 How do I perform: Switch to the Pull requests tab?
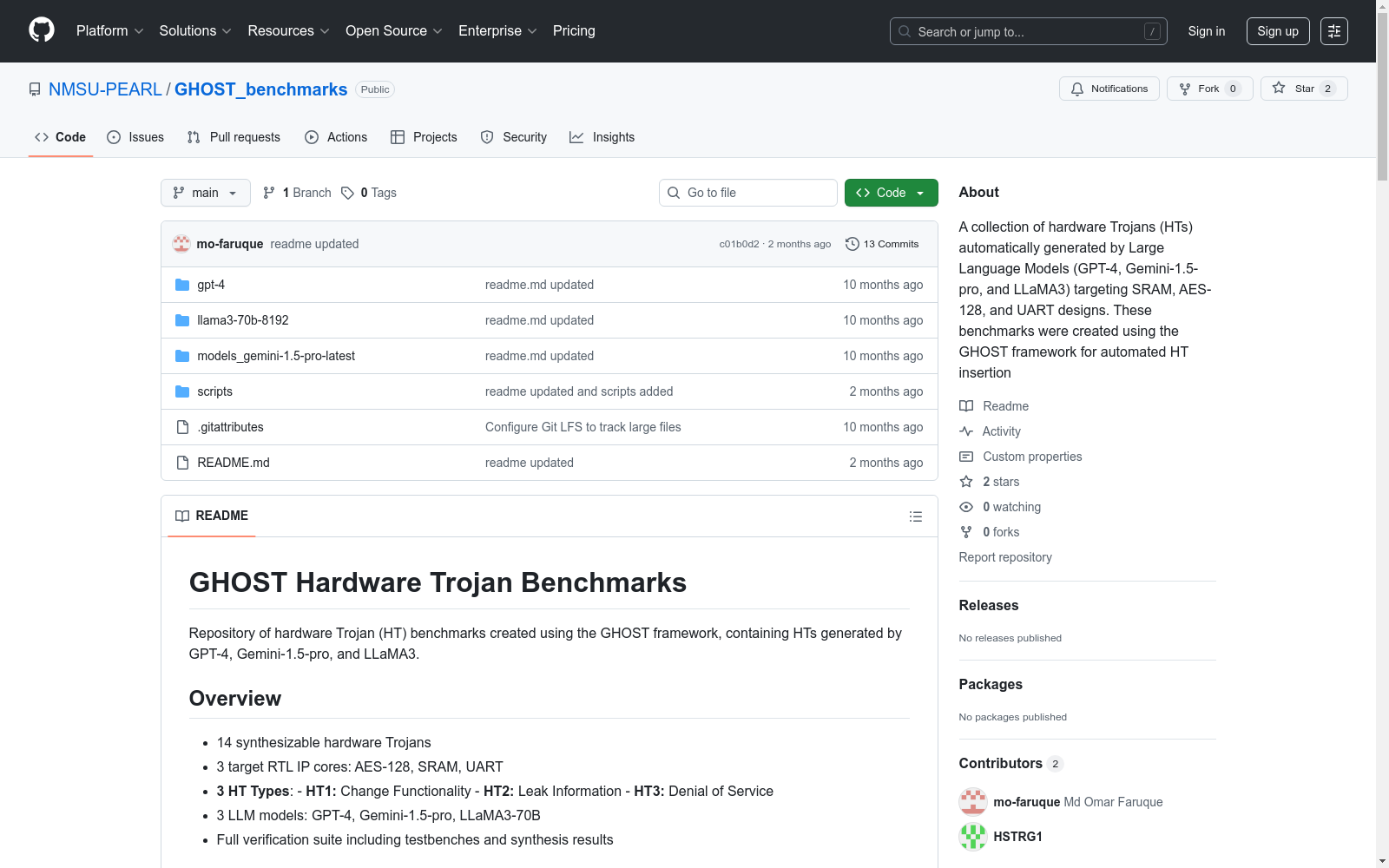[x=234, y=137]
